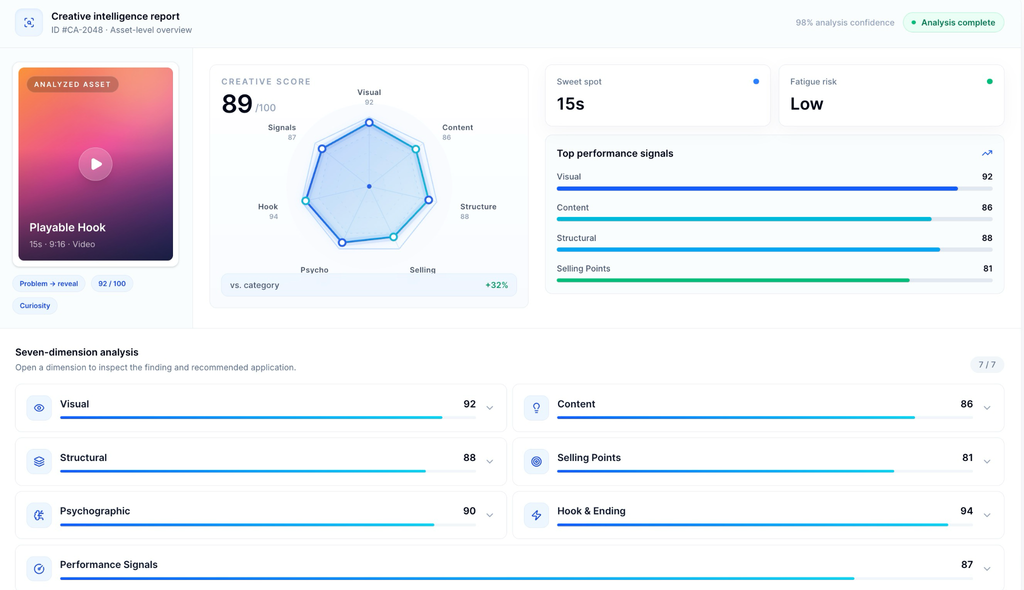
Task: Click the Hook & Ending score 94
Action: coord(967,511)
